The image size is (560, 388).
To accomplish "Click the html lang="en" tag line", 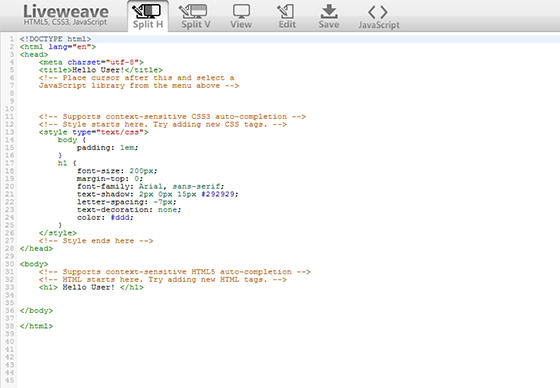I will point(58,47).
